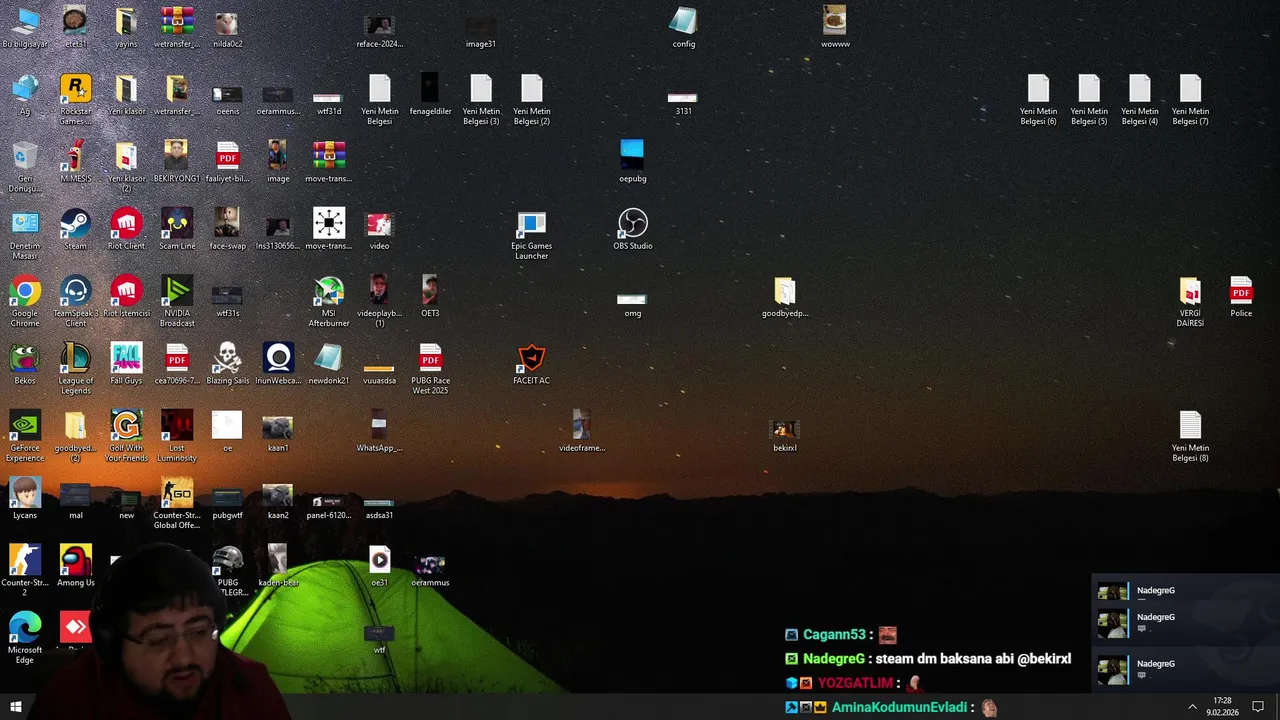Click NadegreG username in chat overlay

(833, 659)
